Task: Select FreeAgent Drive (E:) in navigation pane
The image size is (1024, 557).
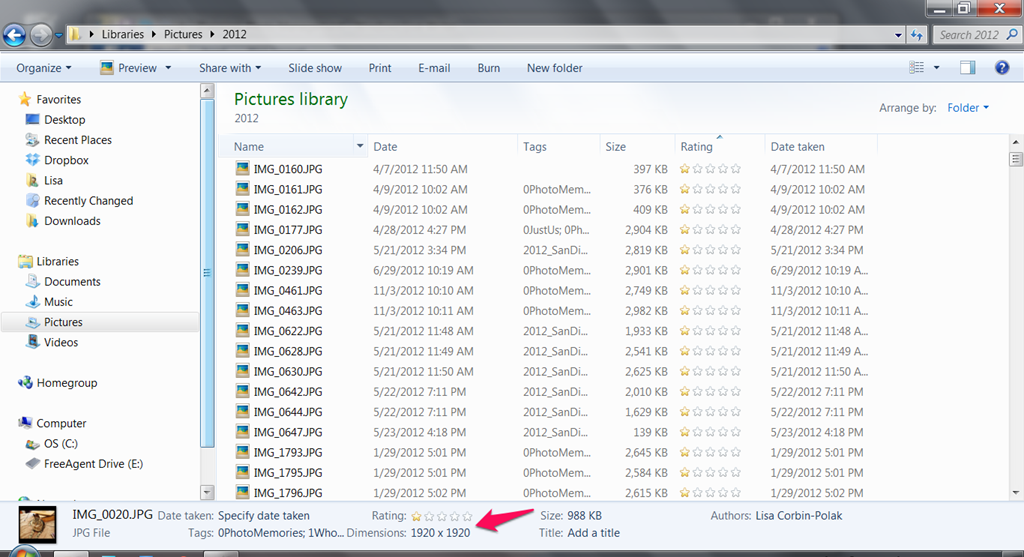Action: click(x=93, y=464)
